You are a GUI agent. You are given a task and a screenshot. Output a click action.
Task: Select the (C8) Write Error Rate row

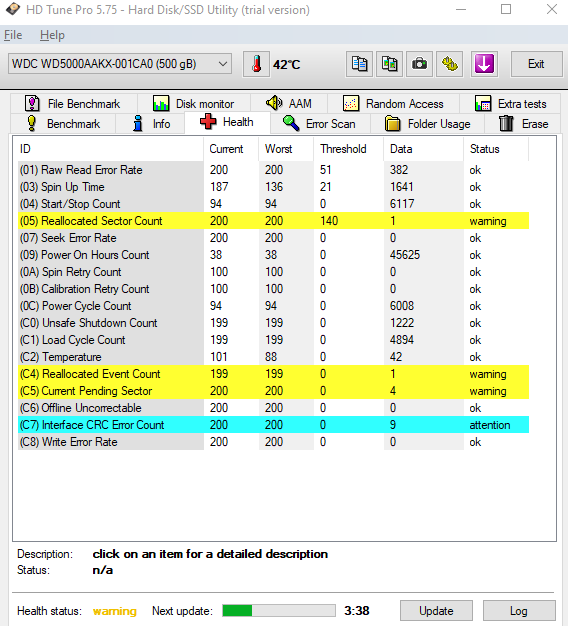coord(273,442)
